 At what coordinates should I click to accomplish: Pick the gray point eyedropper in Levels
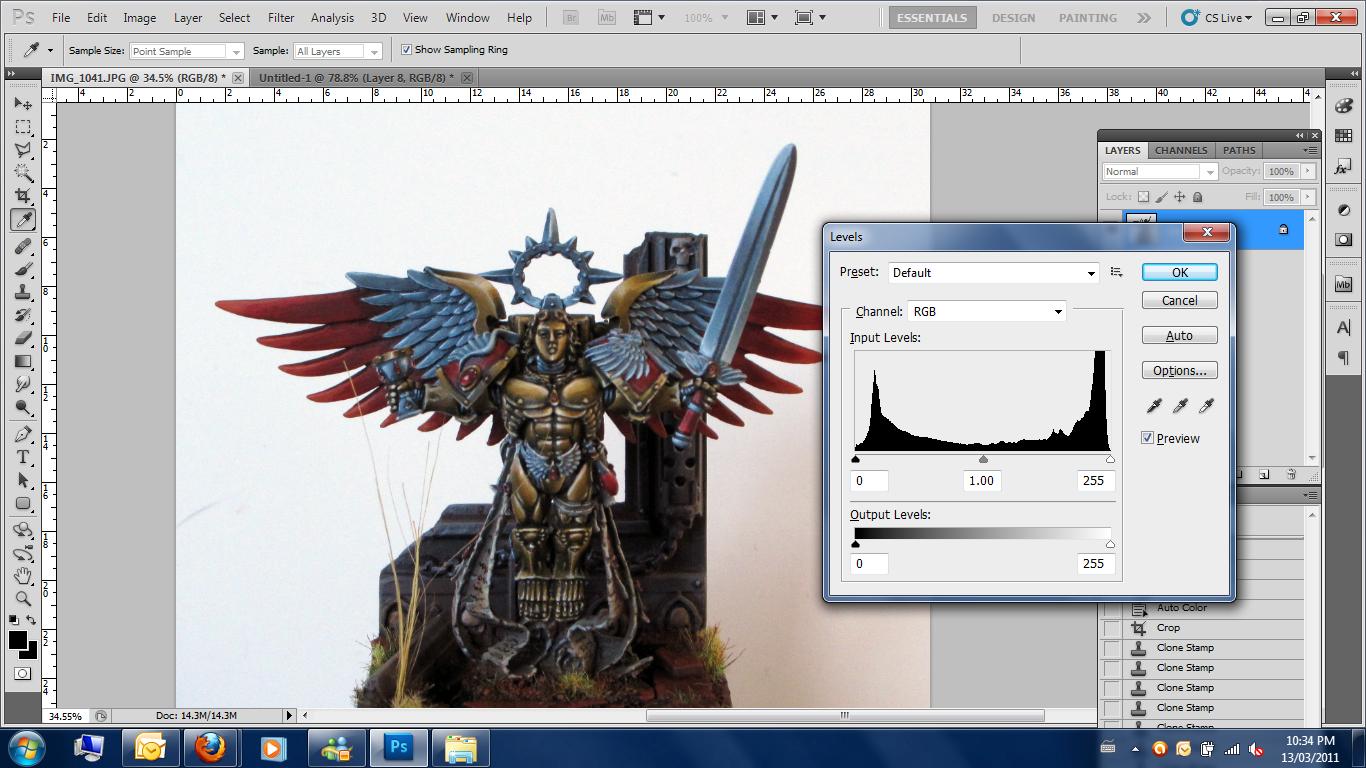(1180, 406)
